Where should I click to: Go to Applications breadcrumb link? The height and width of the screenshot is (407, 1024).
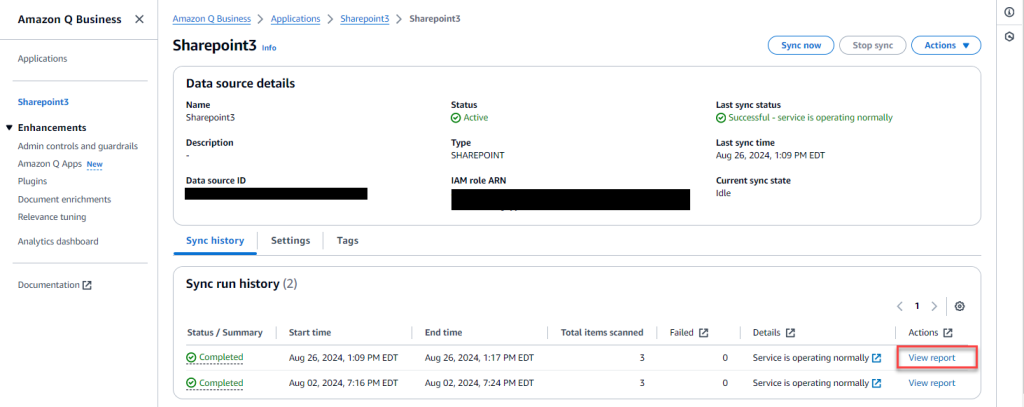tap(295, 19)
